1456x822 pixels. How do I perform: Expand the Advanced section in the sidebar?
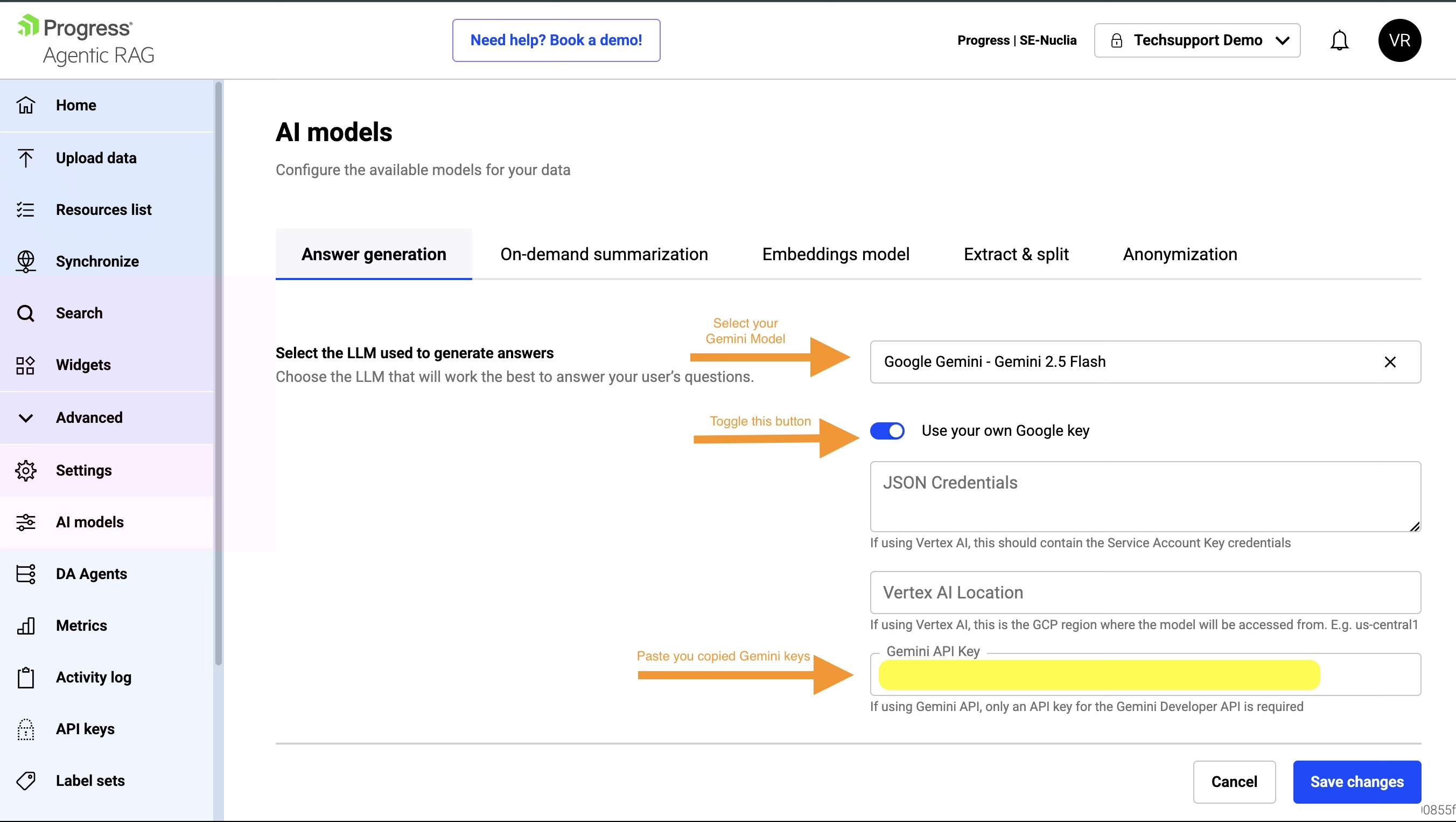point(89,418)
